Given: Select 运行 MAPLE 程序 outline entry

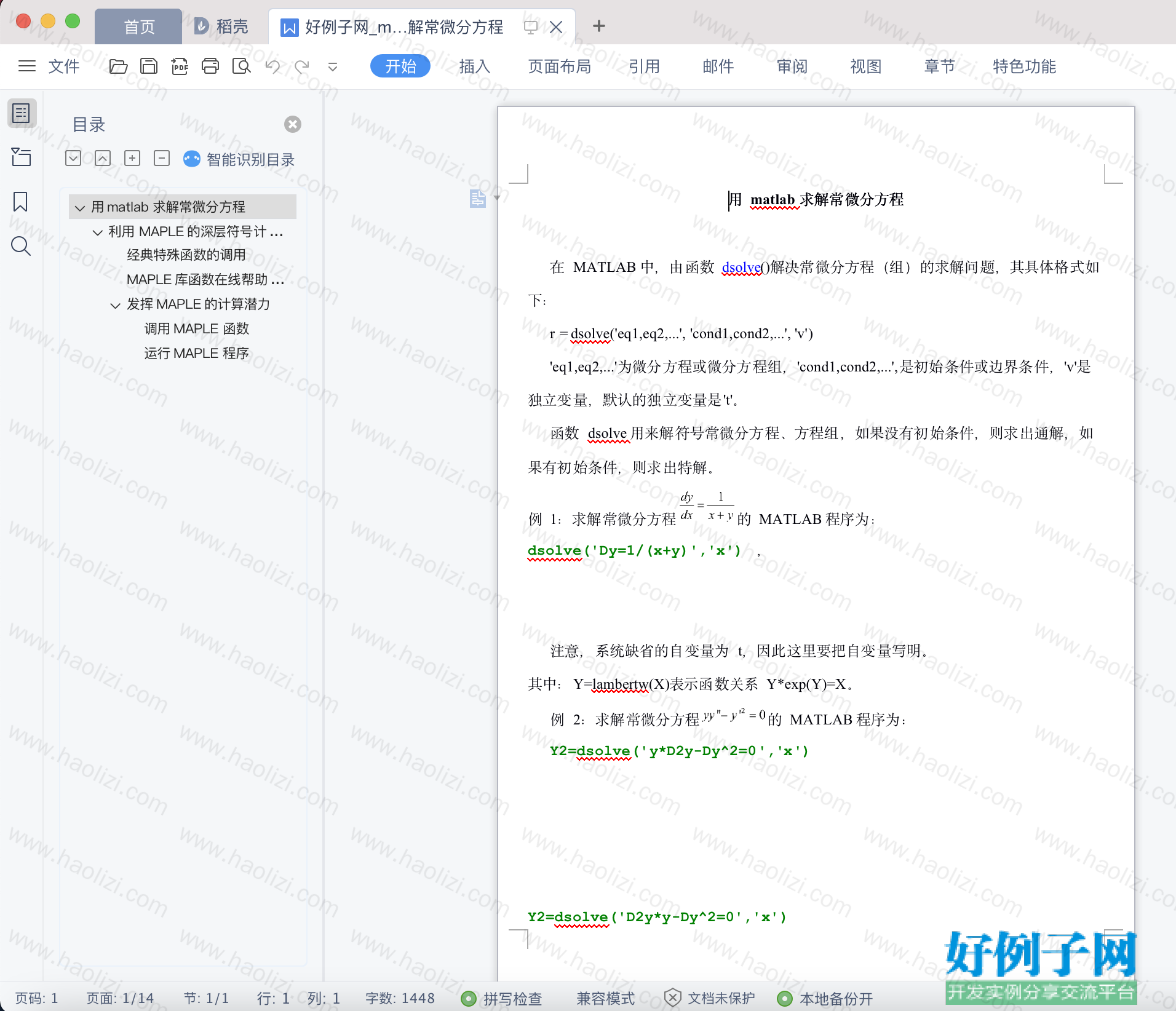Looking at the screenshot, I should (x=196, y=353).
